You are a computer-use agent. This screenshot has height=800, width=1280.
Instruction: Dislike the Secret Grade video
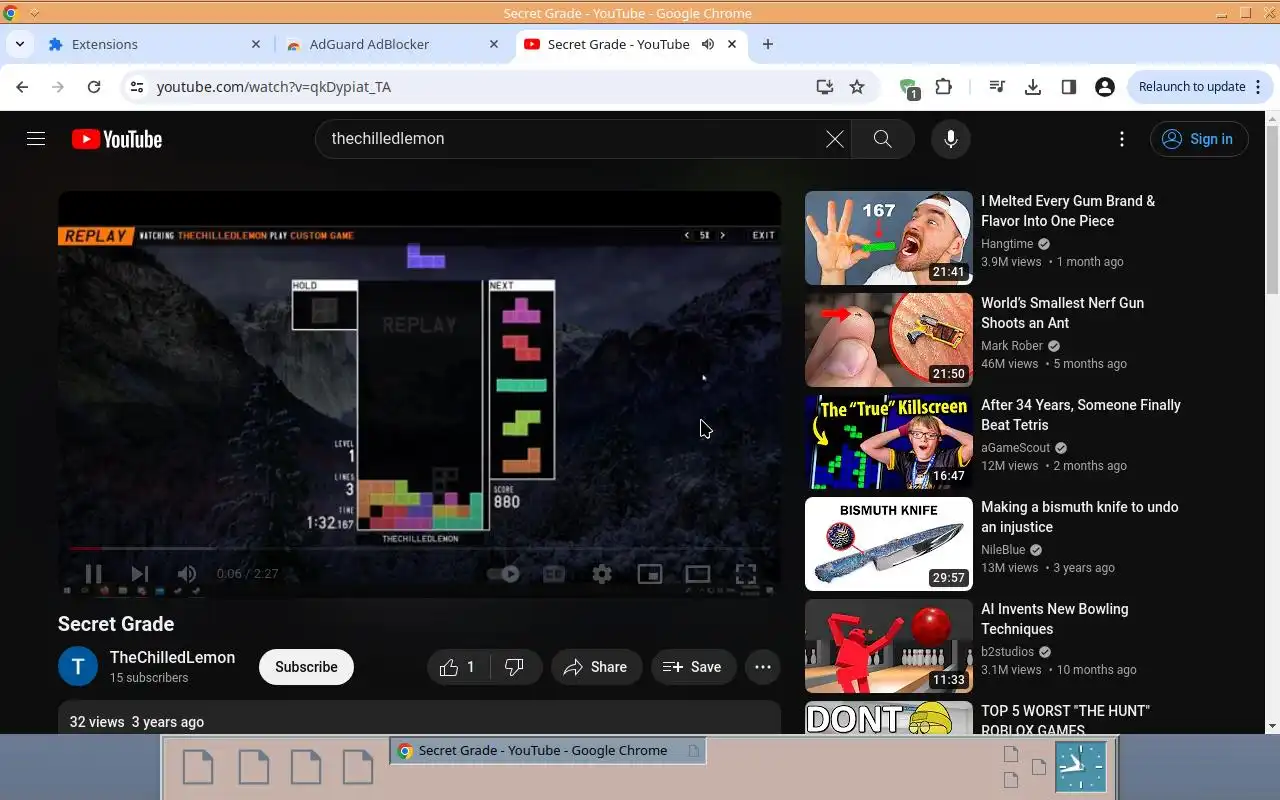point(515,667)
